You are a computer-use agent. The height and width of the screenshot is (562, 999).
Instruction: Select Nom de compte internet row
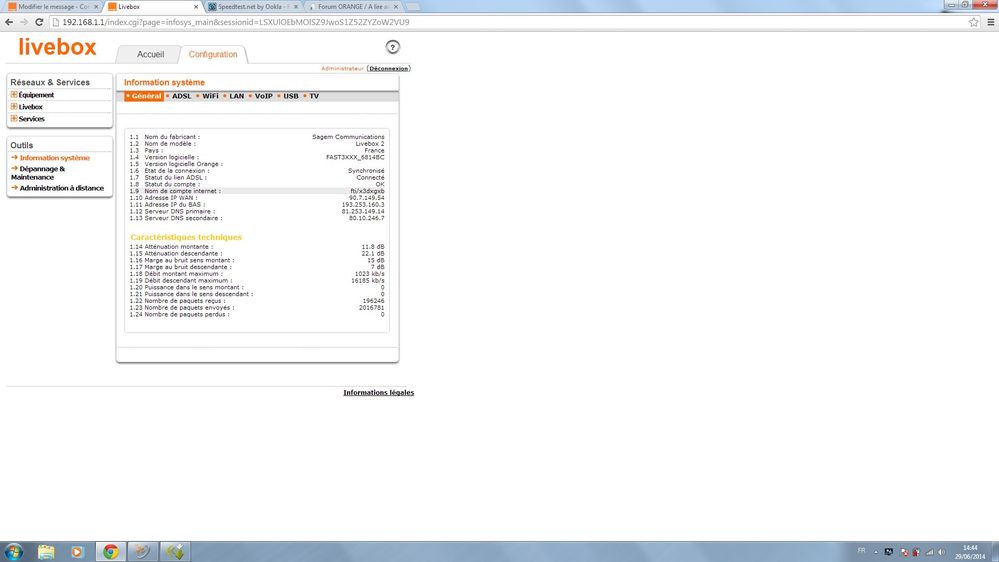(x=257, y=191)
